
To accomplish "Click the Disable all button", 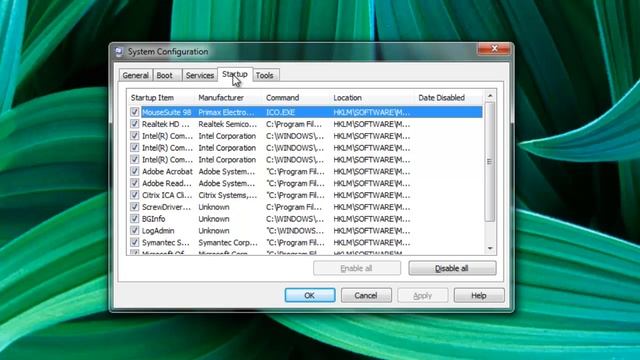I will pyautogui.click(x=452, y=268).
